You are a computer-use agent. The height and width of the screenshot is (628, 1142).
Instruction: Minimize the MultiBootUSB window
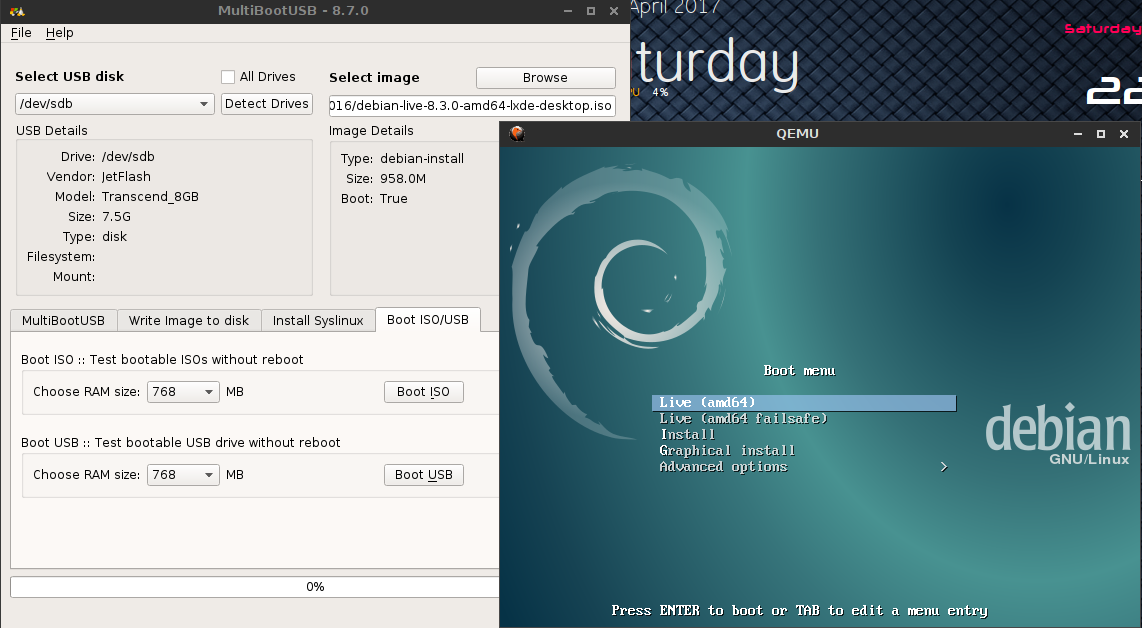pyautogui.click(x=568, y=11)
